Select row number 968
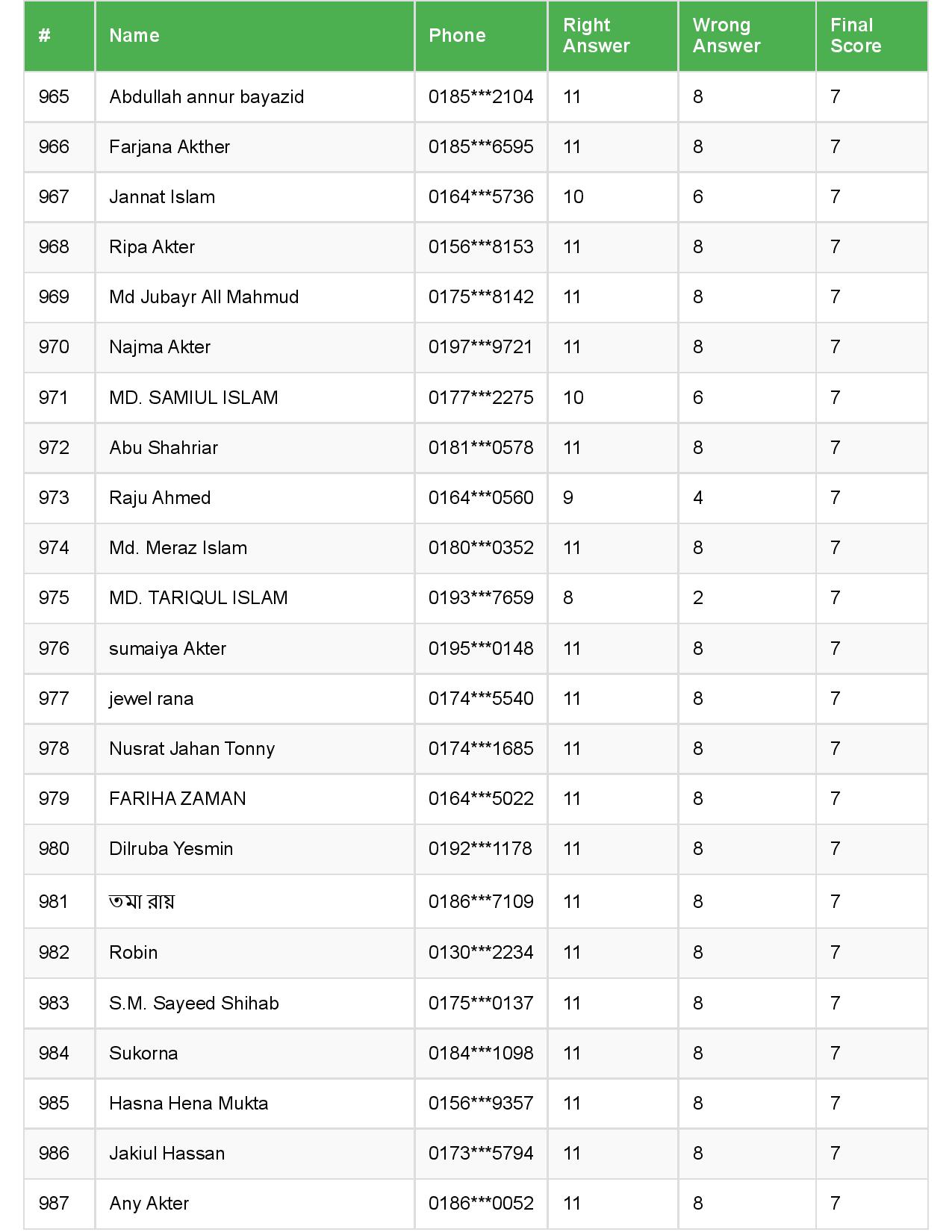This screenshot has height=1232, width=952. 54,247
